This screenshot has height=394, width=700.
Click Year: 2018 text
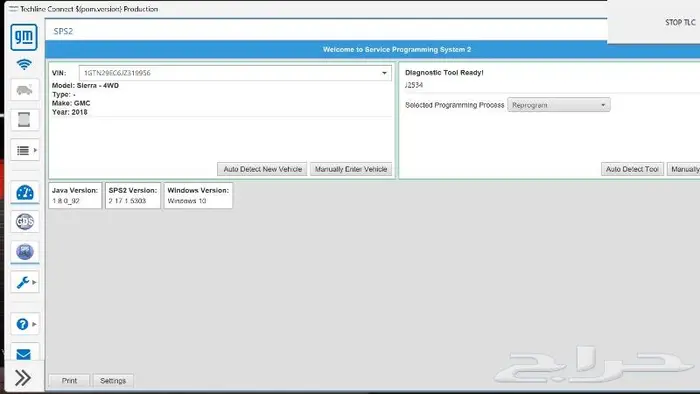coord(70,112)
